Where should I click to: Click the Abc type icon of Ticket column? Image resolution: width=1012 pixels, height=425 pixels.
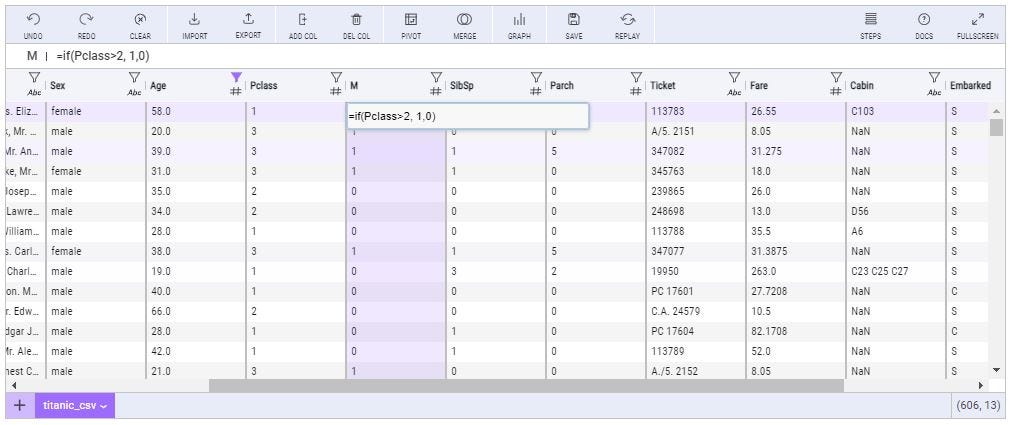coord(734,93)
